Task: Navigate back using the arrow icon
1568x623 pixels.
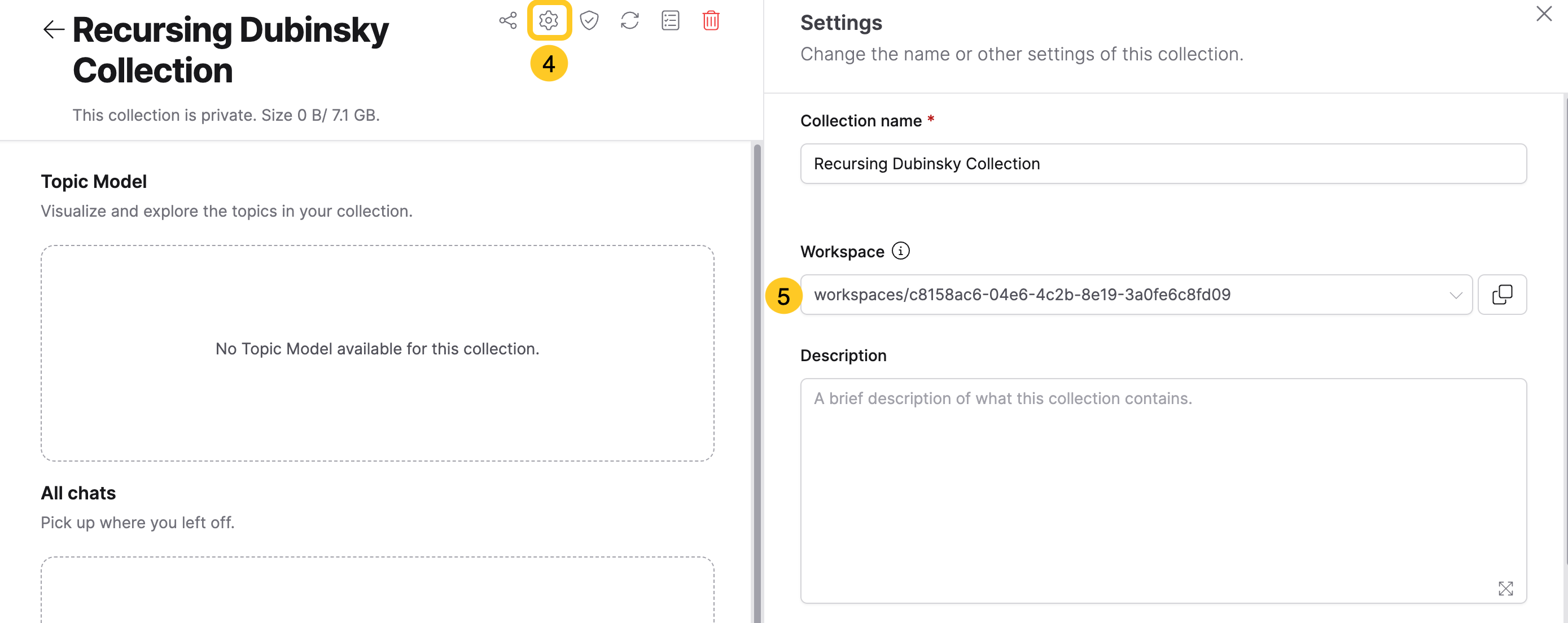Action: click(x=54, y=29)
